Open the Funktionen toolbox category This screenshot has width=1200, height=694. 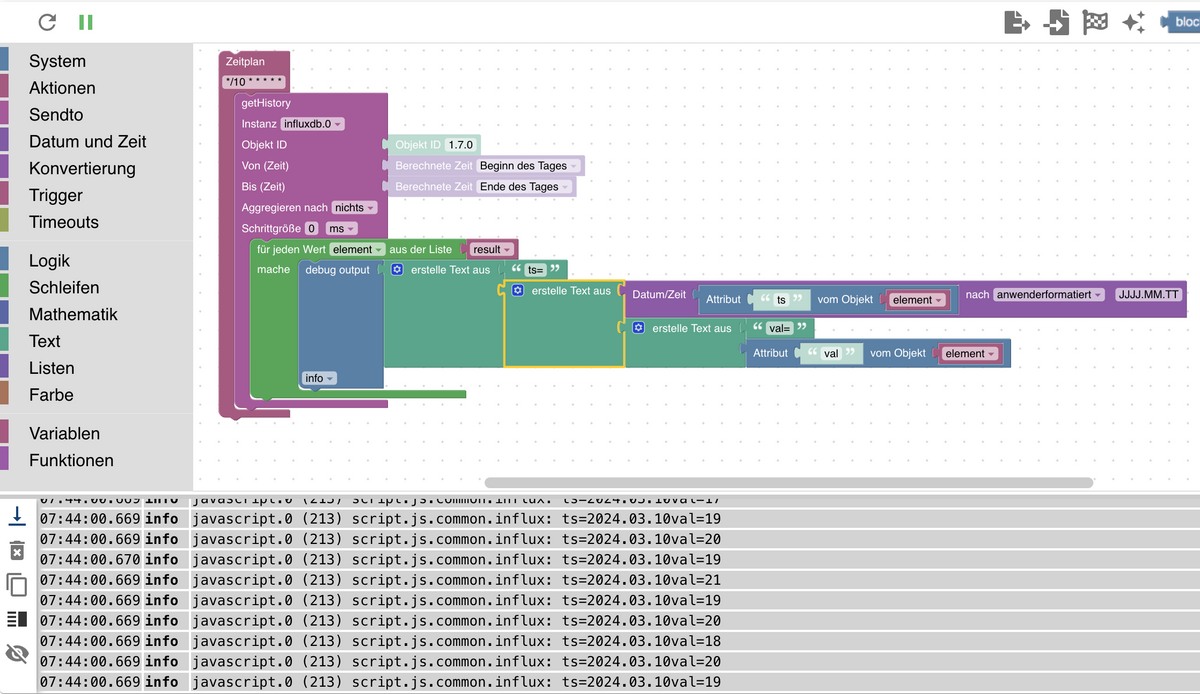click(71, 461)
